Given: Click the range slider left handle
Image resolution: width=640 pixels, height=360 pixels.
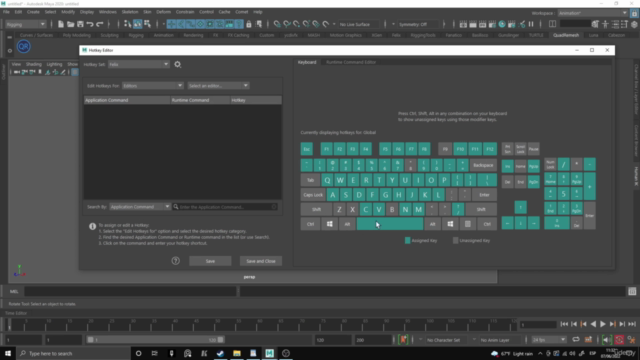Looking at the screenshot, I should pos(91,340).
